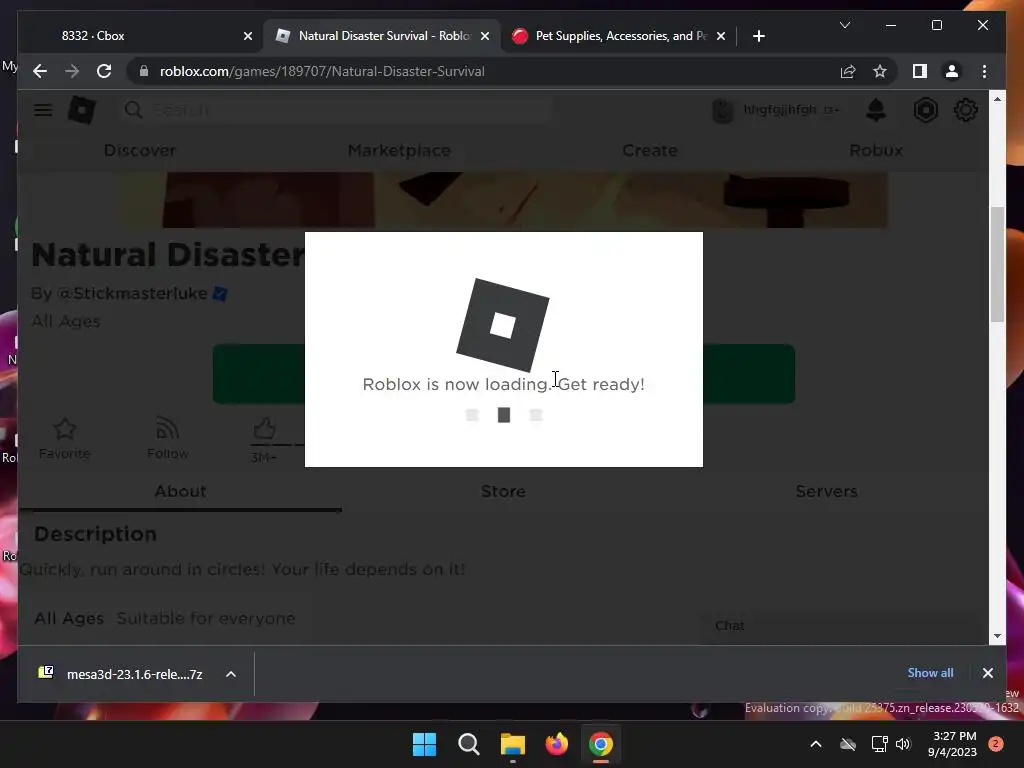This screenshot has height=768, width=1024.
Task: Close the Pet Supplies tab
Action: (x=720, y=36)
